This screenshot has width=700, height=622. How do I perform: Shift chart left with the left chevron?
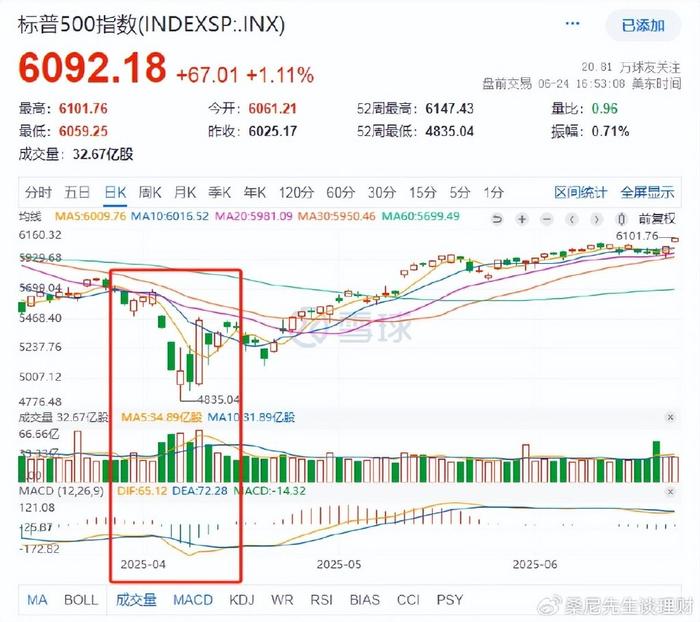[x=572, y=219]
